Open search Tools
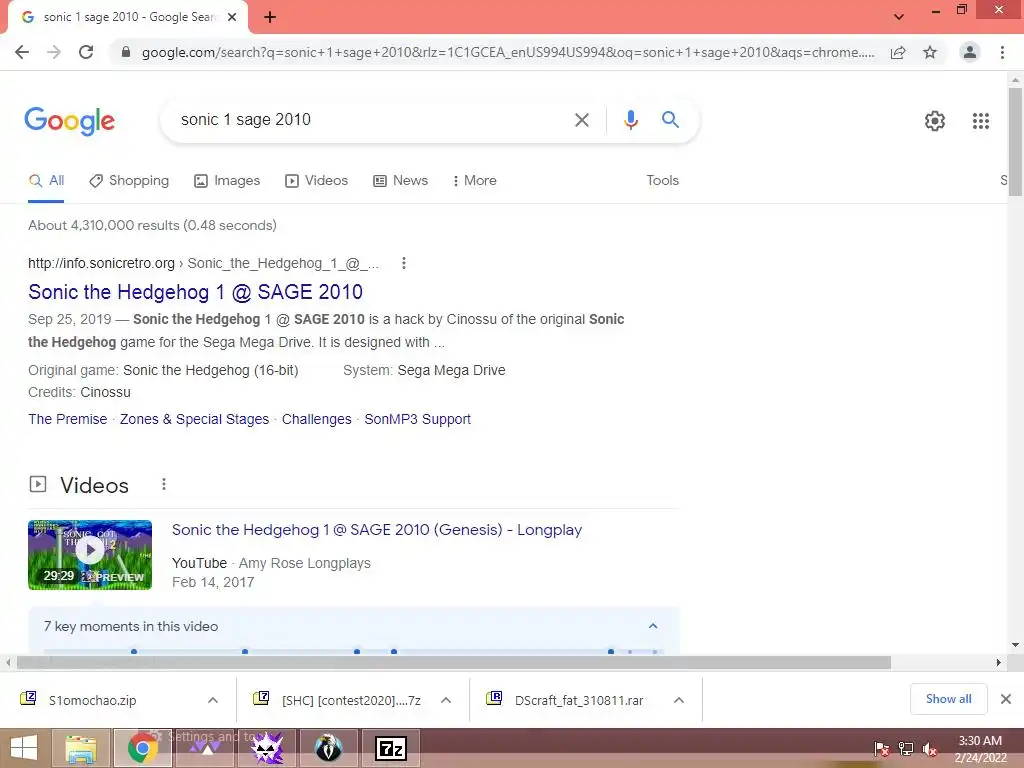This screenshot has width=1024, height=768. [662, 181]
